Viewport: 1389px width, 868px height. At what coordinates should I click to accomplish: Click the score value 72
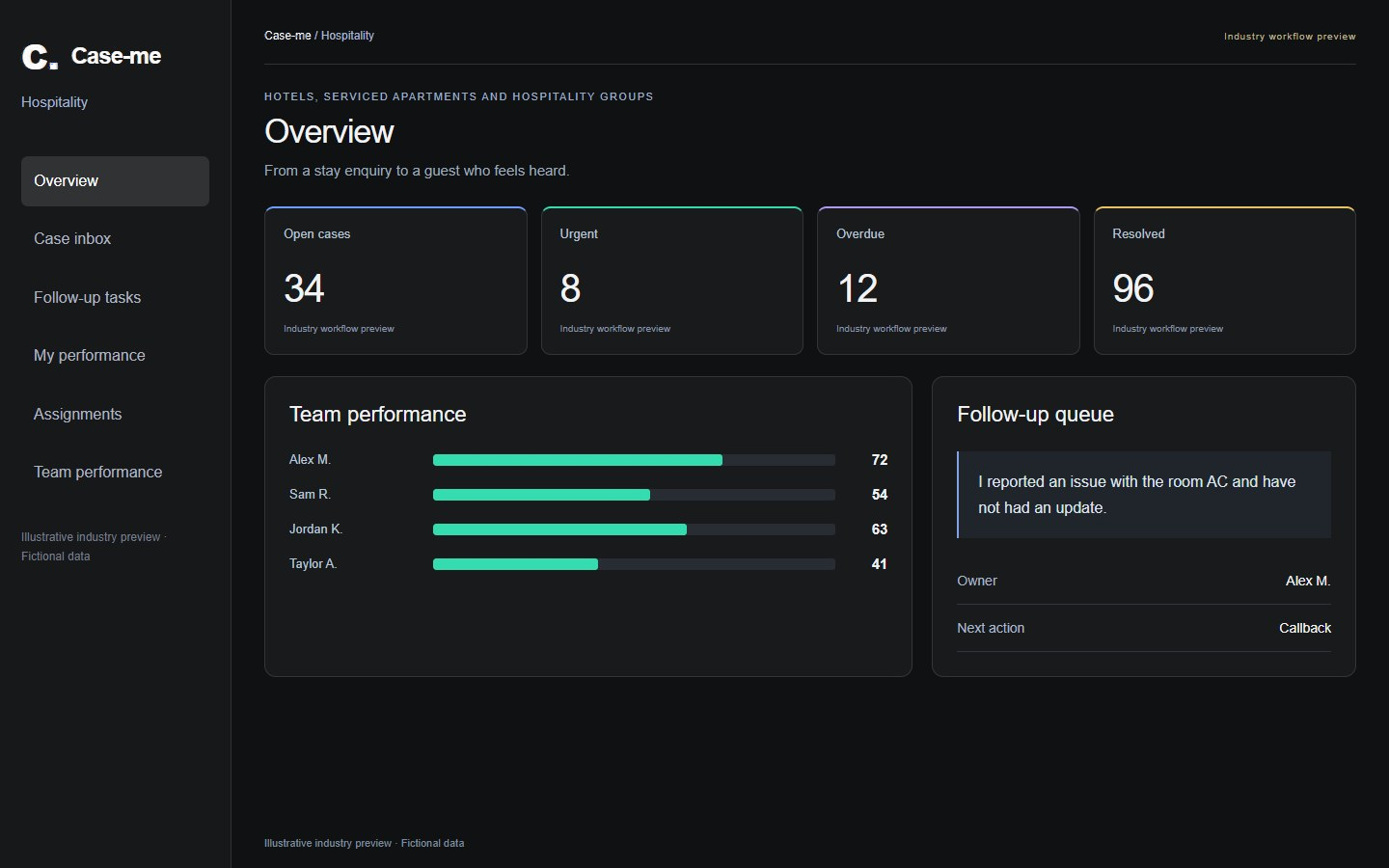tap(879, 460)
